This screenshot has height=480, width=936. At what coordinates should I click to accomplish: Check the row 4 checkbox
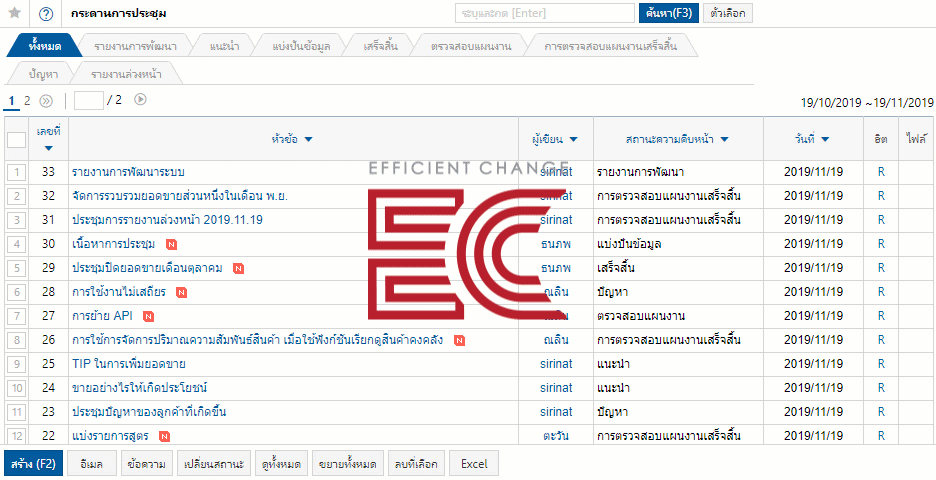[x=17, y=244]
